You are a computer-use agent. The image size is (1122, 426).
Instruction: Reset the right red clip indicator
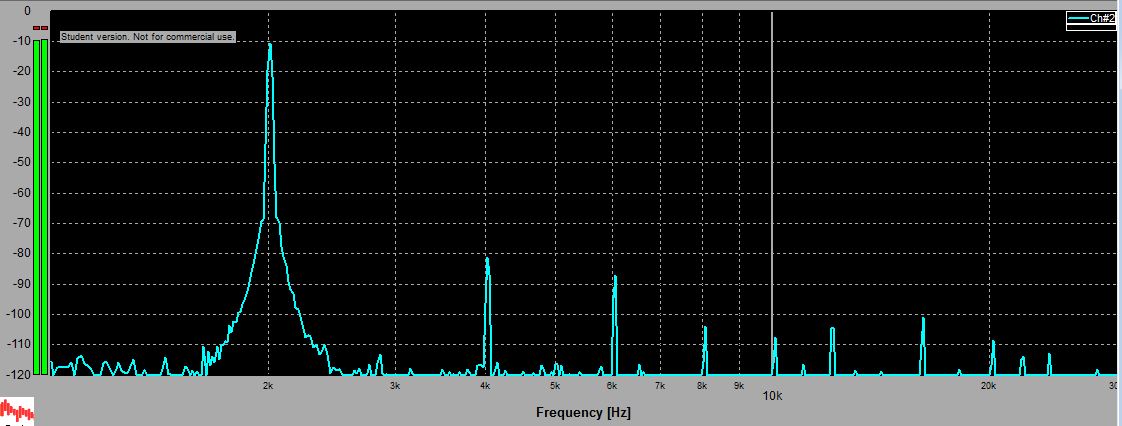(44, 28)
